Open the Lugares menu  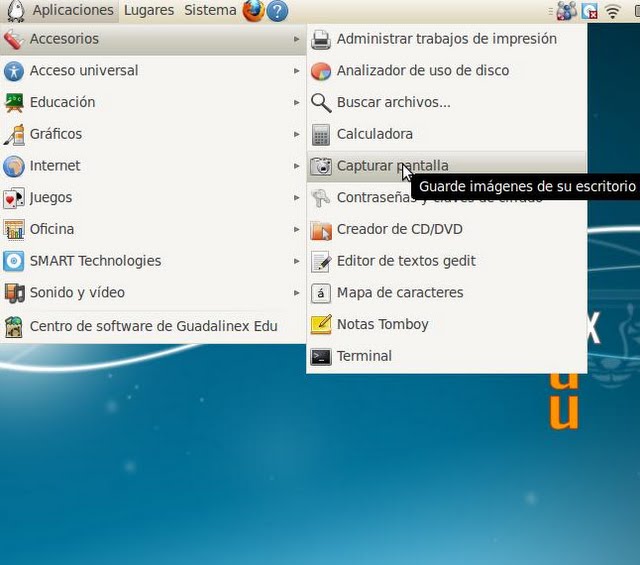(x=149, y=11)
